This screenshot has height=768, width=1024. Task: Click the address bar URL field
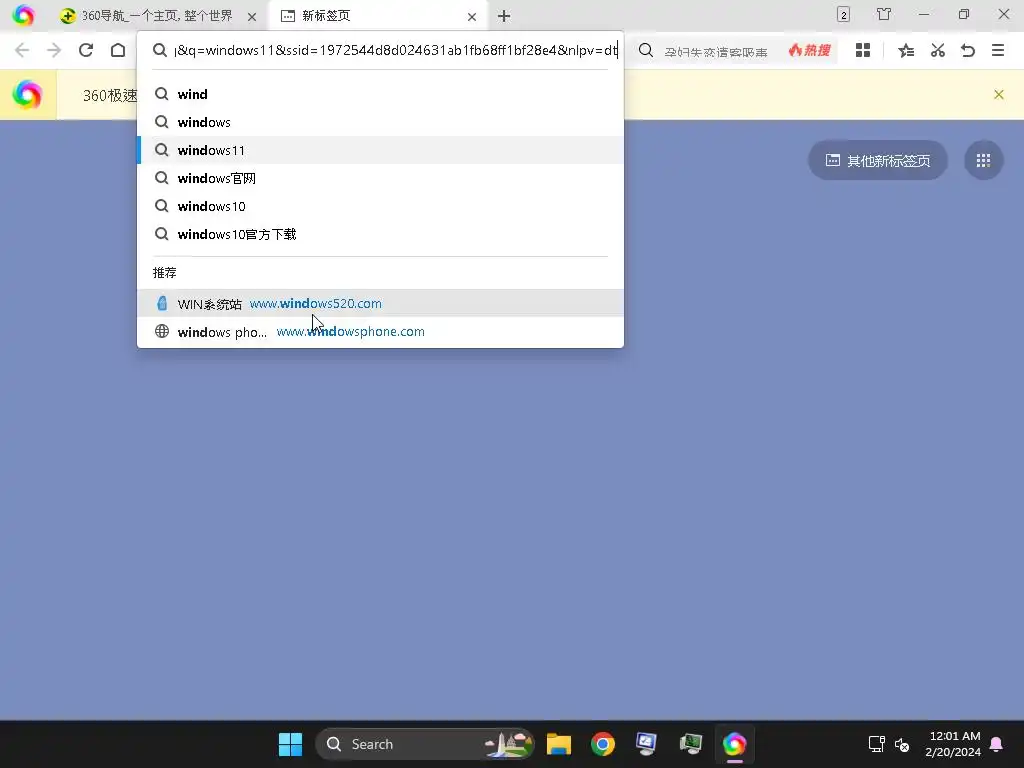395,50
